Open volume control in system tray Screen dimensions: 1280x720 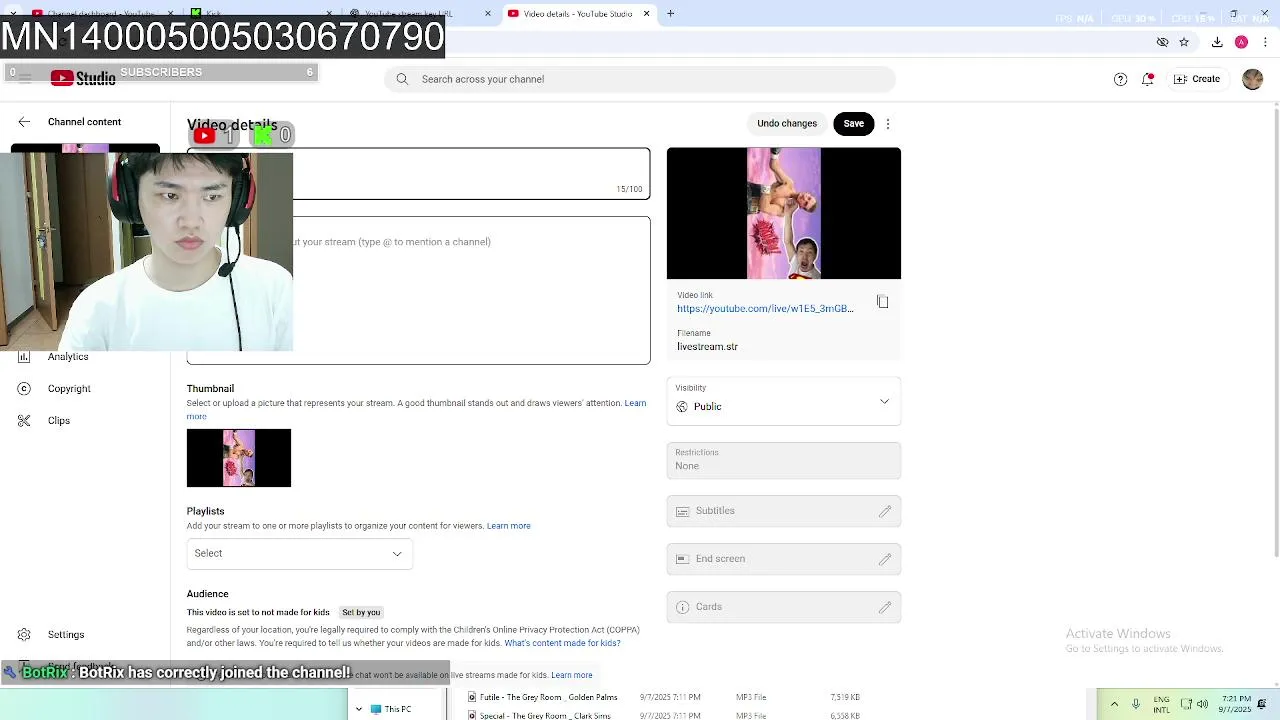pyautogui.click(x=1202, y=704)
